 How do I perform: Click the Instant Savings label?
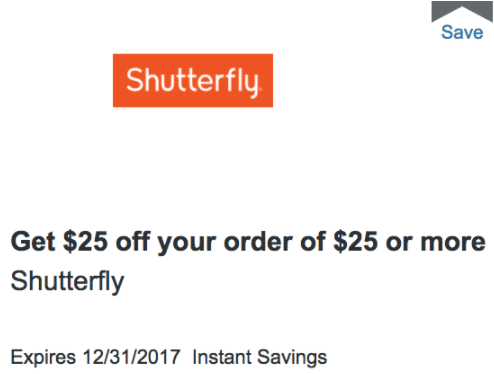click(260, 357)
